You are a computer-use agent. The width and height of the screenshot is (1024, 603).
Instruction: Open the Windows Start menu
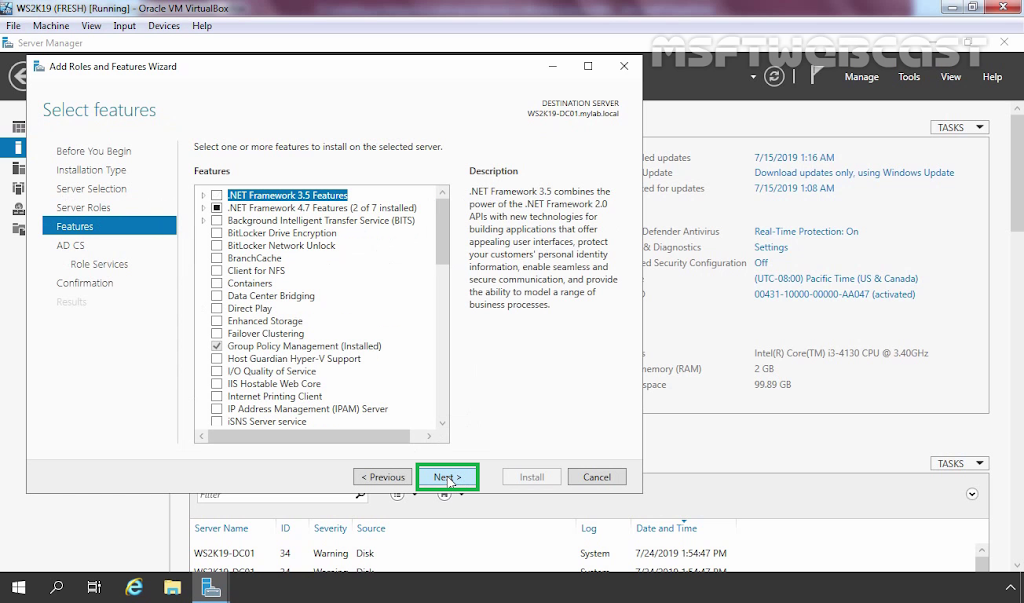[18, 587]
